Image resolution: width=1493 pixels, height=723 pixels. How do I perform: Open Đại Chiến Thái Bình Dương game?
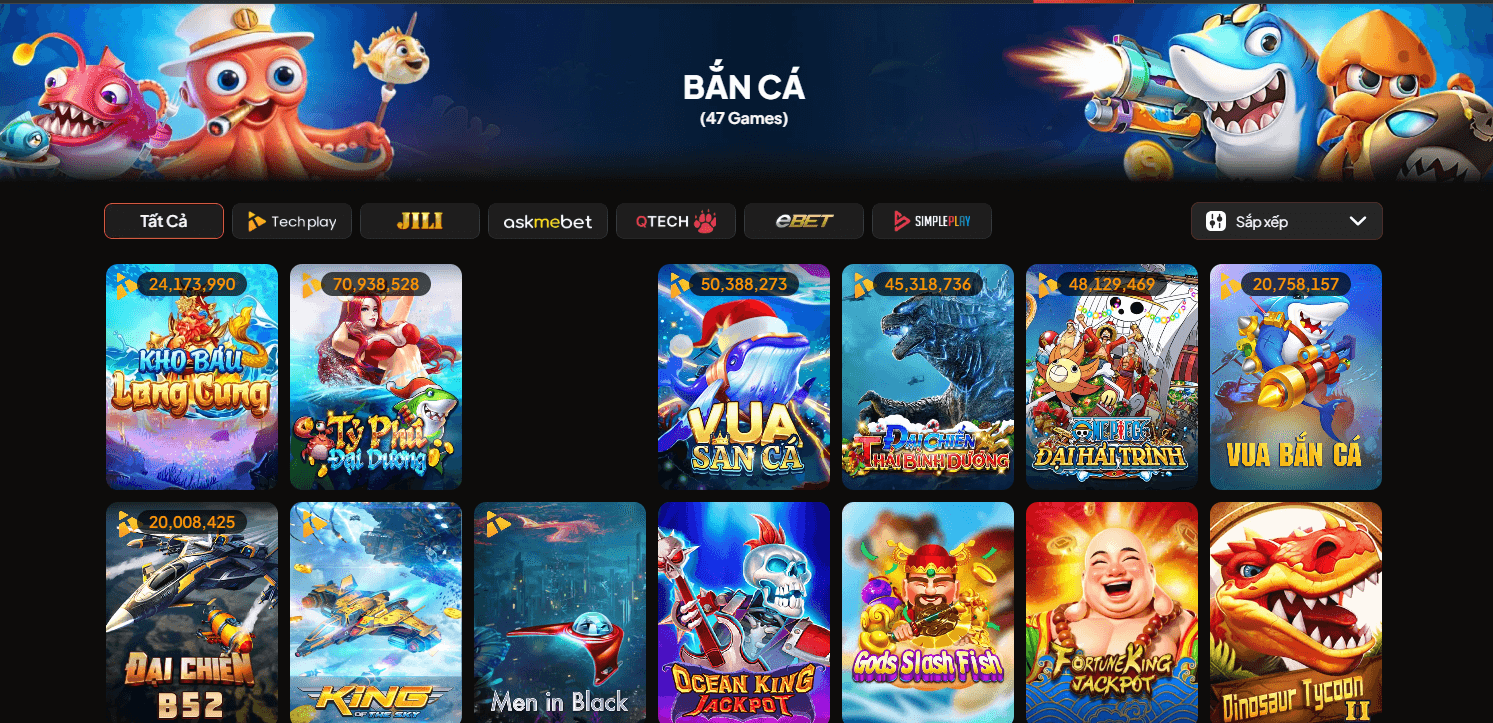(928, 377)
